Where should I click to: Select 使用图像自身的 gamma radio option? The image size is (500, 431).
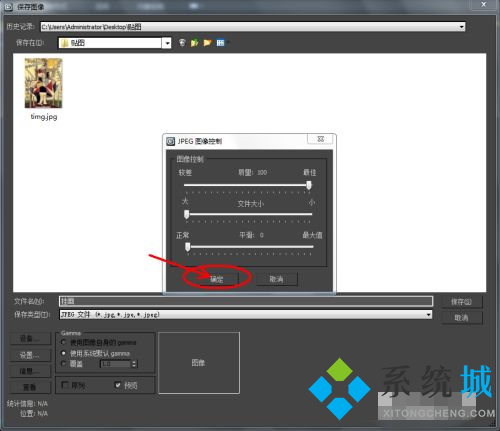click(x=64, y=342)
